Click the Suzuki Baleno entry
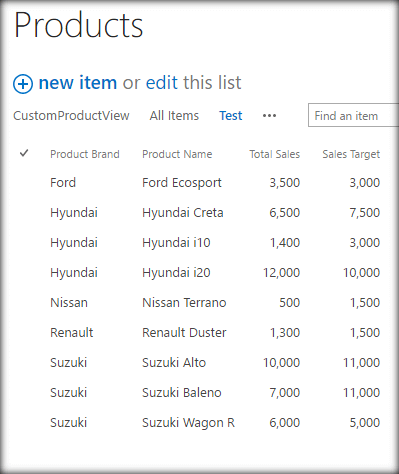 coord(182,393)
